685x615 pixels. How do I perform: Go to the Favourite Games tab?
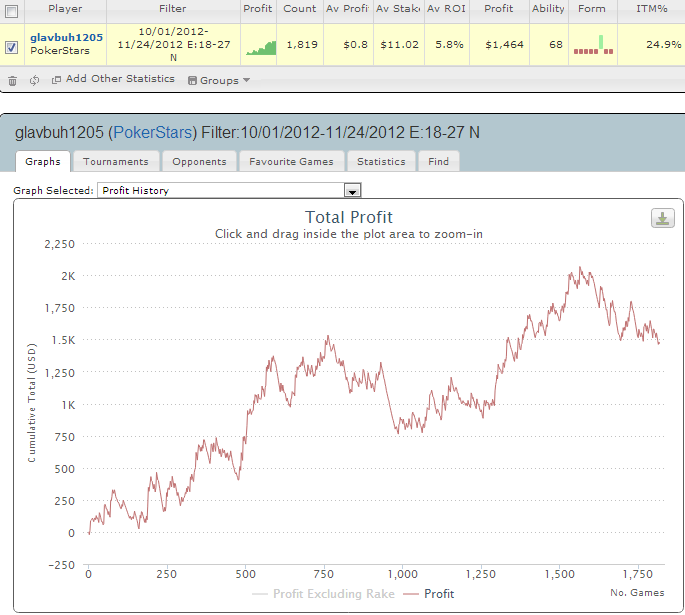292,161
